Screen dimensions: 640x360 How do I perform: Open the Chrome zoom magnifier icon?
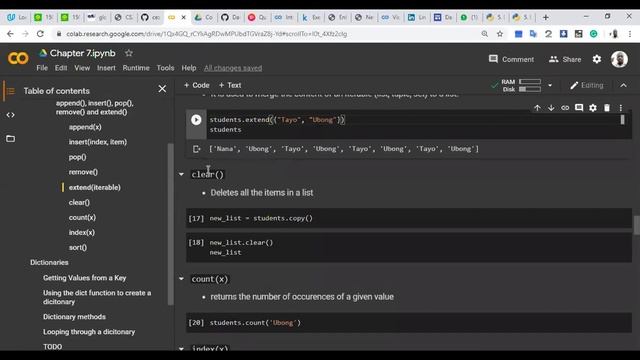coord(484,34)
